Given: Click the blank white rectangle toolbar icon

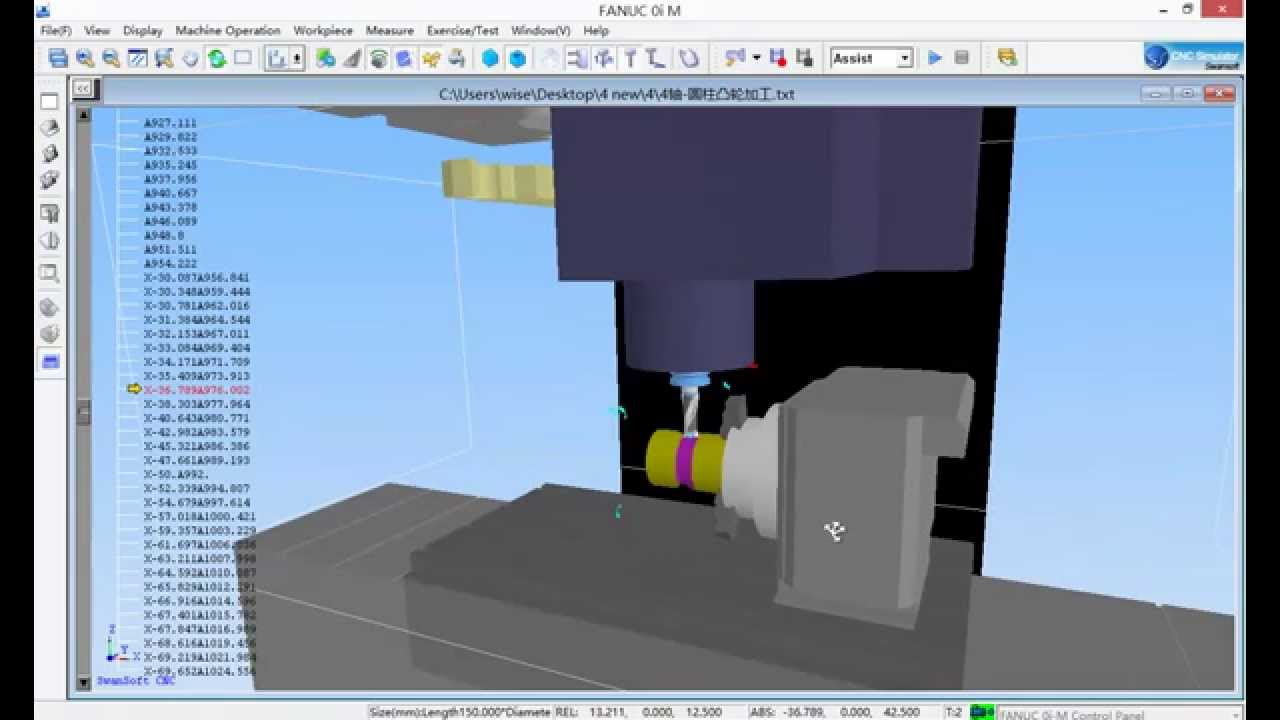Looking at the screenshot, I should 243,58.
